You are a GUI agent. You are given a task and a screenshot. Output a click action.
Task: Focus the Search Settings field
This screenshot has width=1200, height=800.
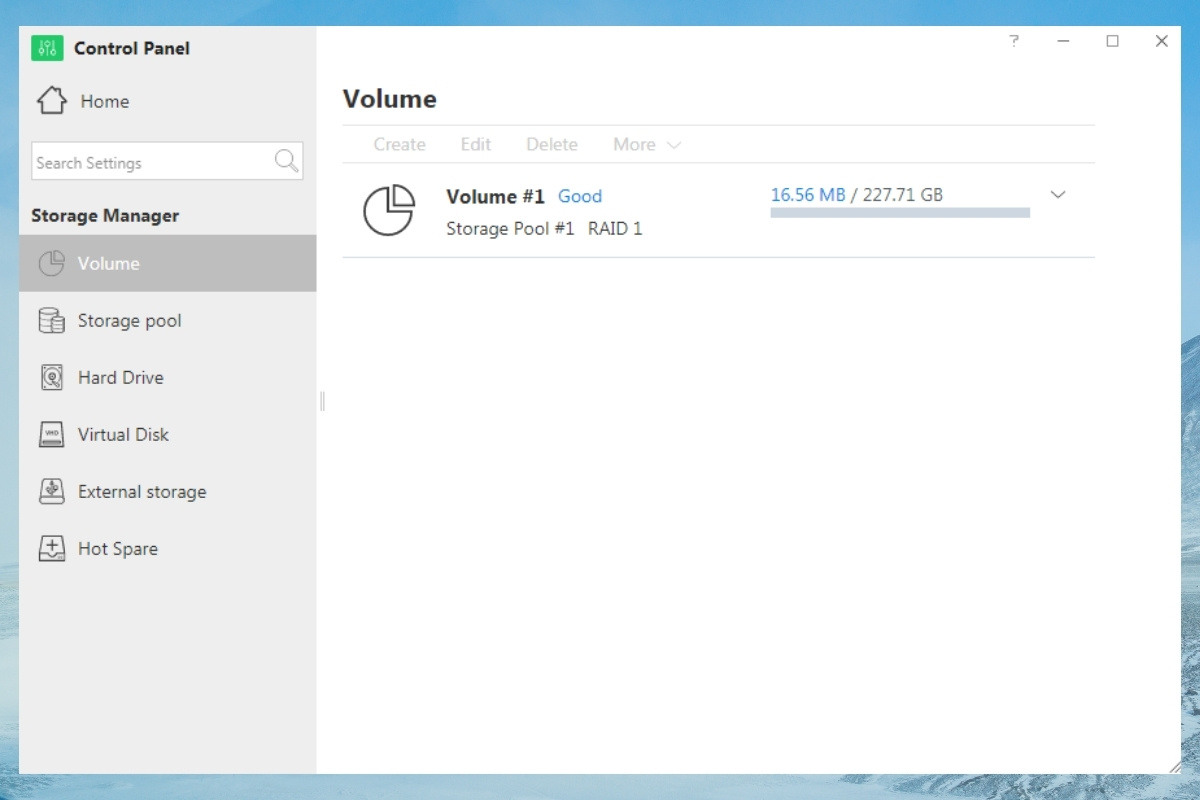(167, 161)
